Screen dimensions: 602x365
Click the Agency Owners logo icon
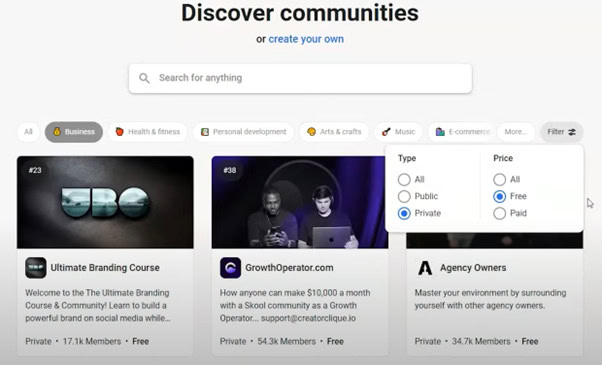pyautogui.click(x=425, y=268)
